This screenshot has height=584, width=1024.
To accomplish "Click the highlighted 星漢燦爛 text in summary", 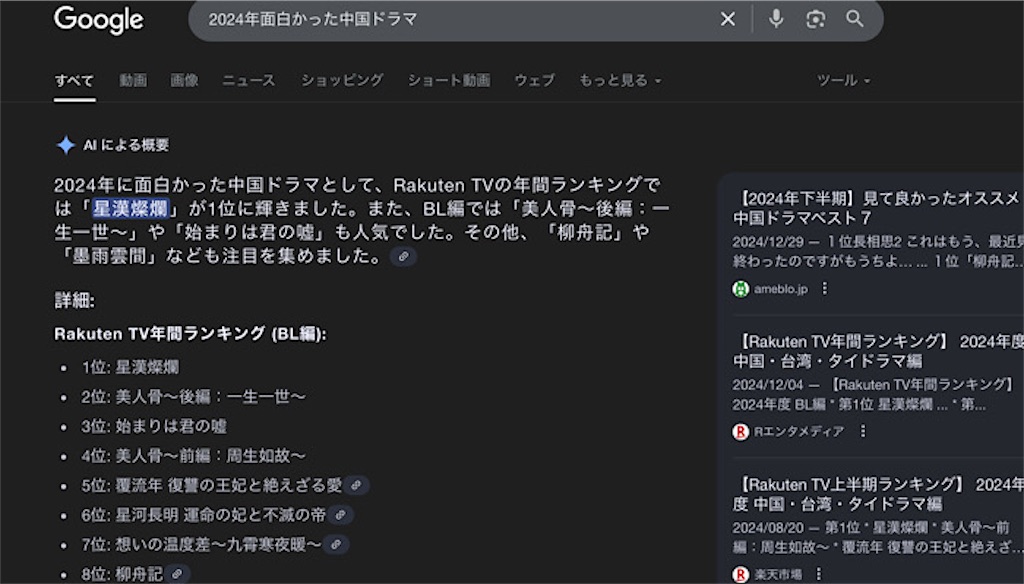I will [131, 208].
